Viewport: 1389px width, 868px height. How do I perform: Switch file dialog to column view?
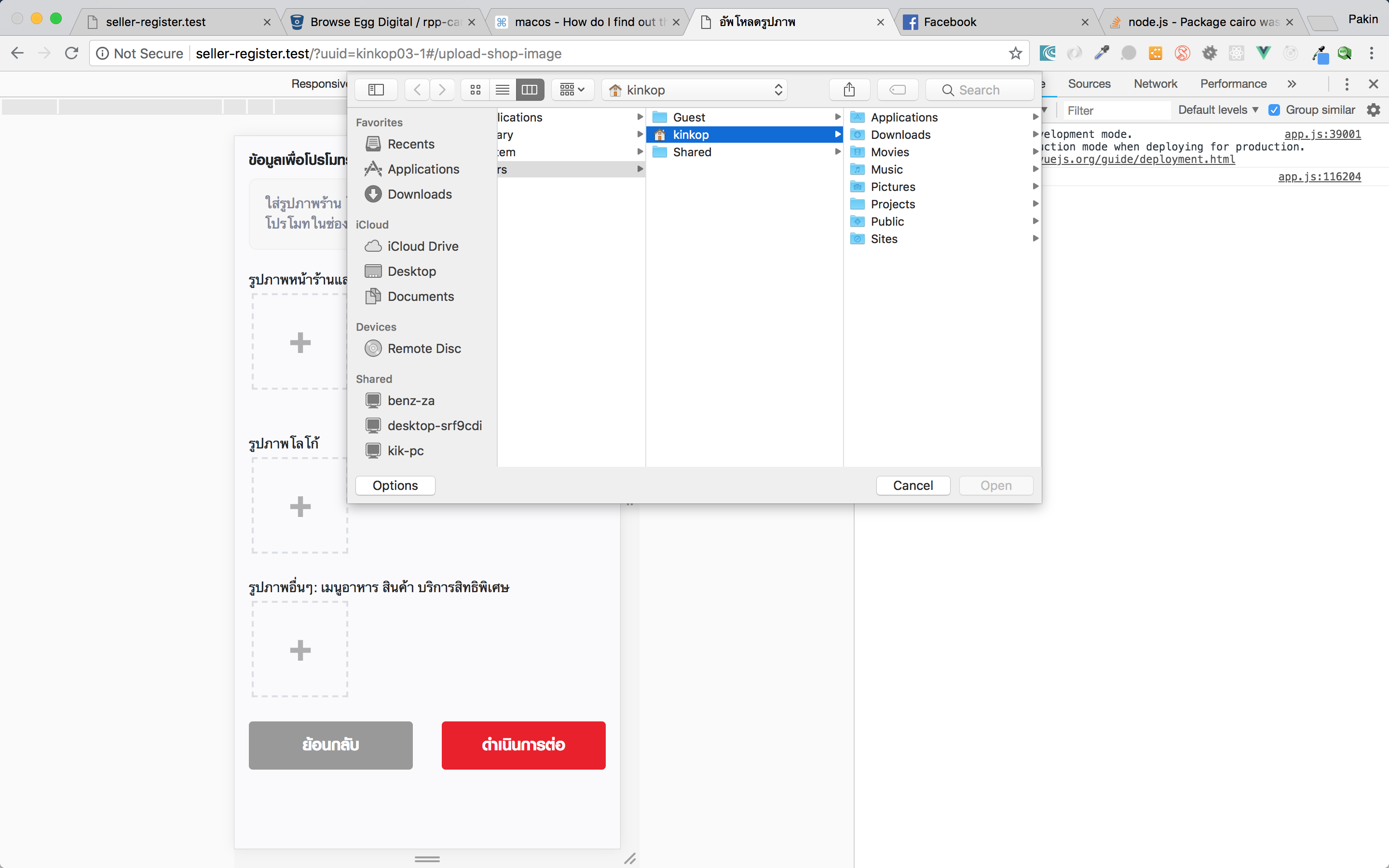point(529,90)
